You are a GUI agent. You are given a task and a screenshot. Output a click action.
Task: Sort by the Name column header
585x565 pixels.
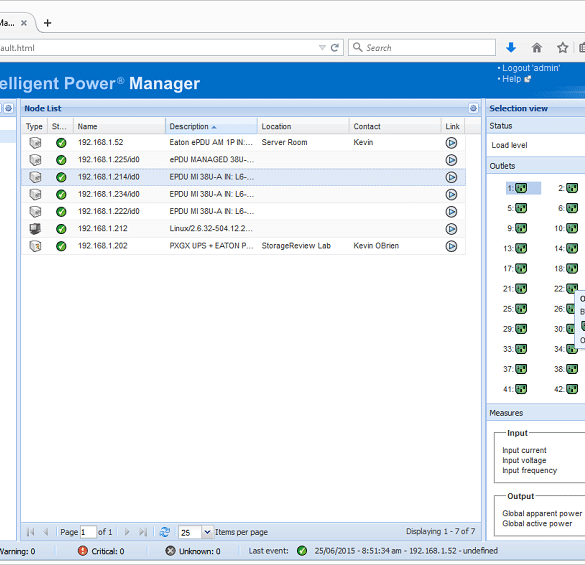coord(119,127)
